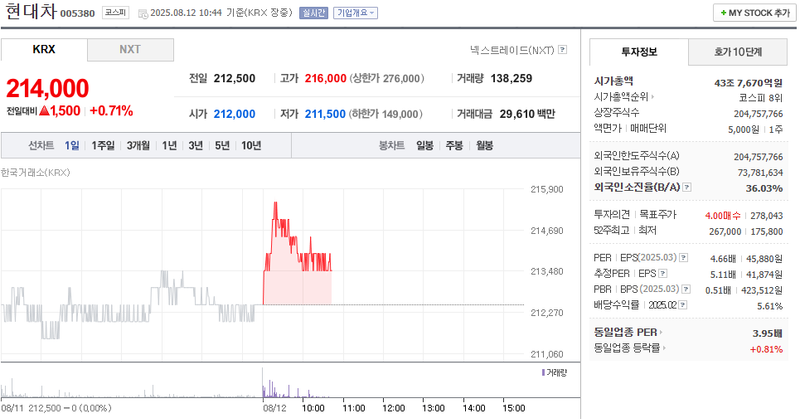Click the +0.81% sector change value
This screenshot has height=419, width=800.
pos(766,349)
